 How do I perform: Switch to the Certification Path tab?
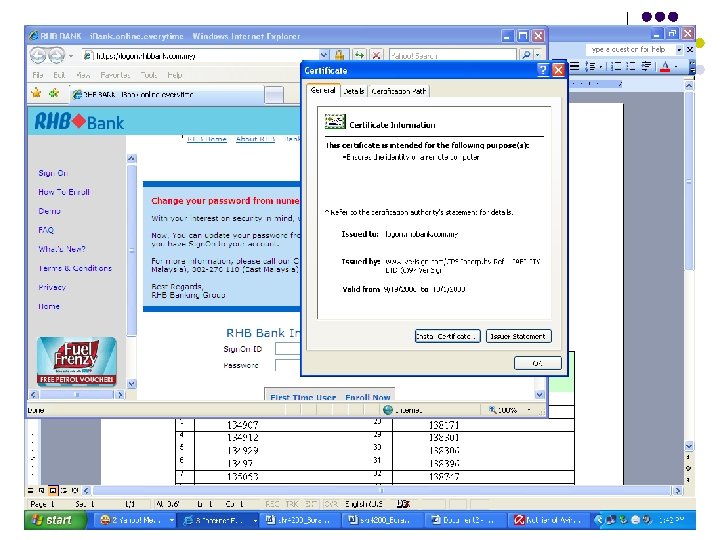tap(398, 91)
